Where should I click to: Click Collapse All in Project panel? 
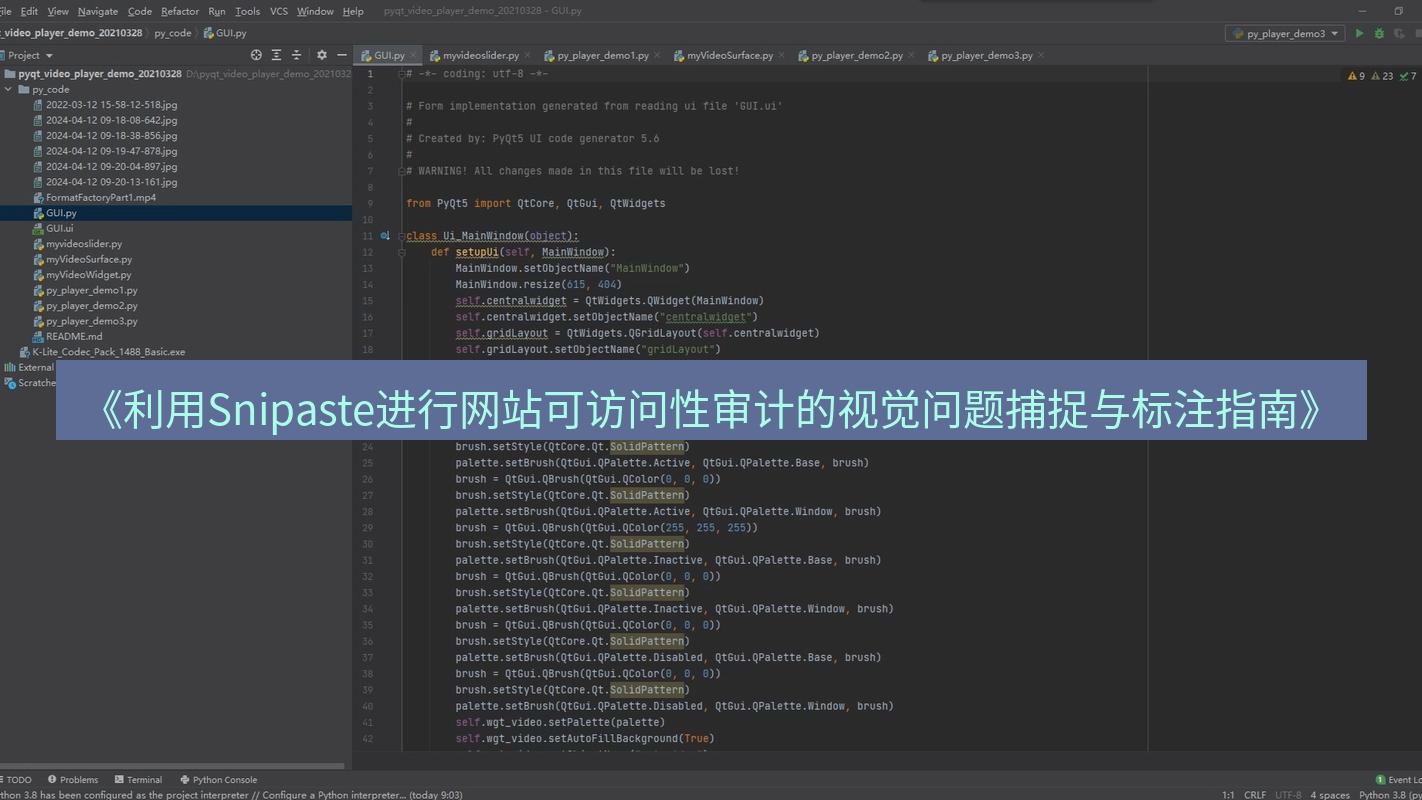click(297, 55)
